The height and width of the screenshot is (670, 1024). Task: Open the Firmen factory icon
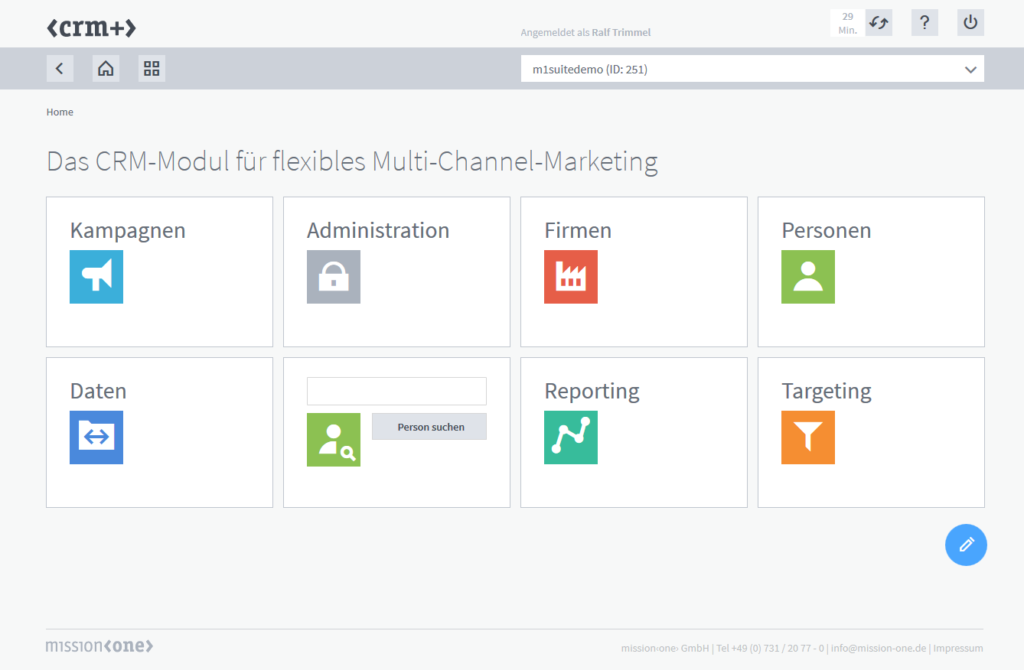click(570, 277)
